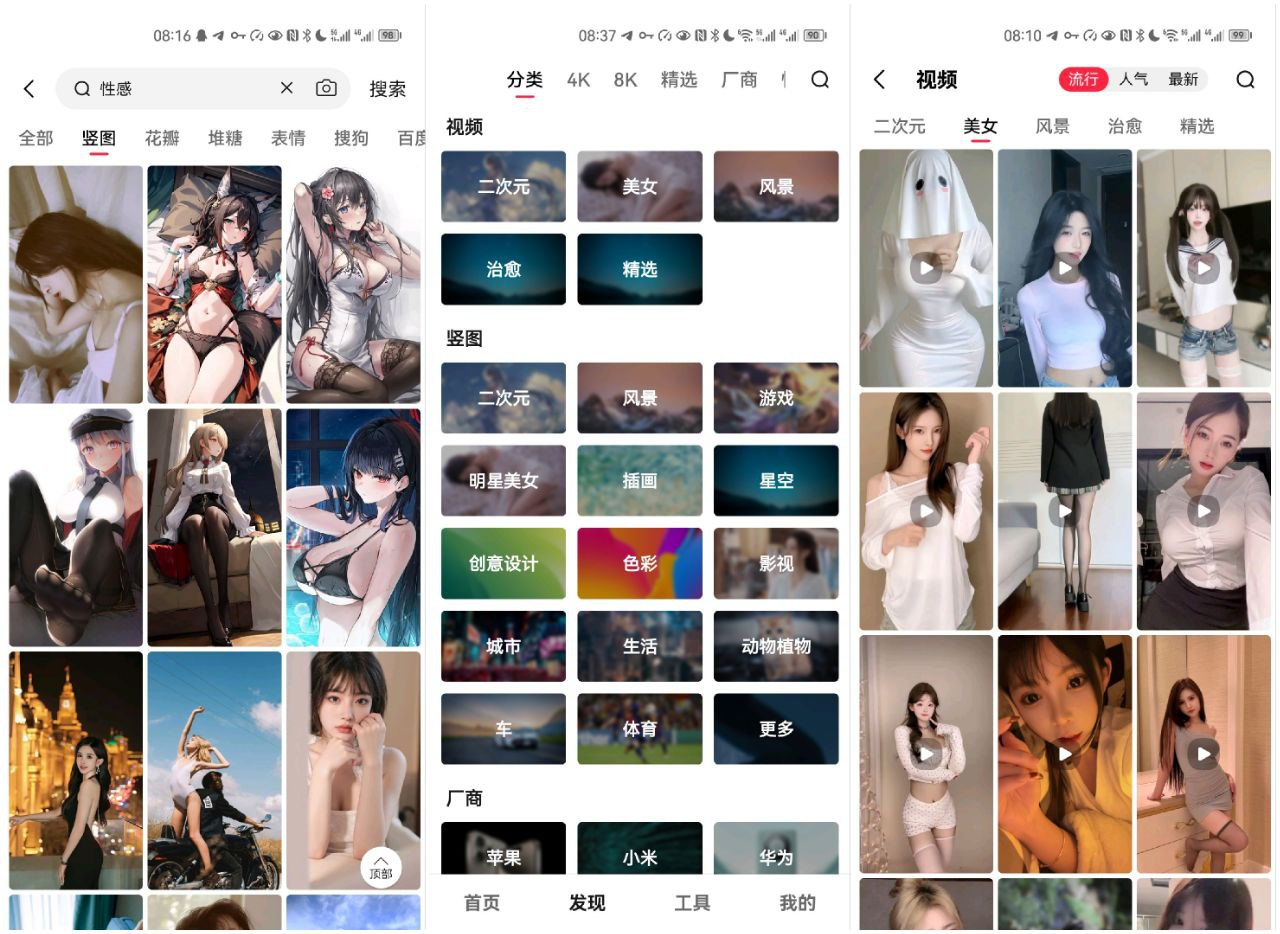The width and height of the screenshot is (1280, 934).
Task: Open the 风景 tile under 视频
Action: [776, 186]
